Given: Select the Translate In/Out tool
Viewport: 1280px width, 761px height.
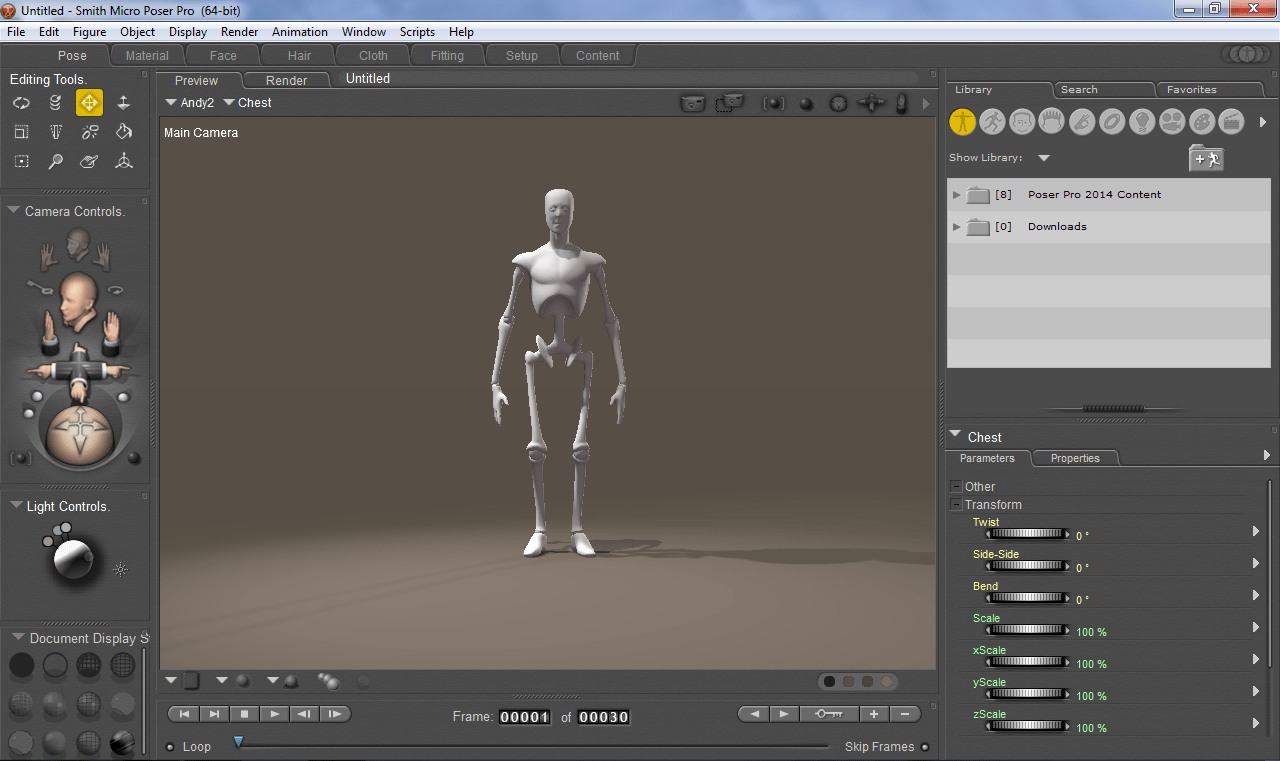Looking at the screenshot, I should (x=124, y=102).
